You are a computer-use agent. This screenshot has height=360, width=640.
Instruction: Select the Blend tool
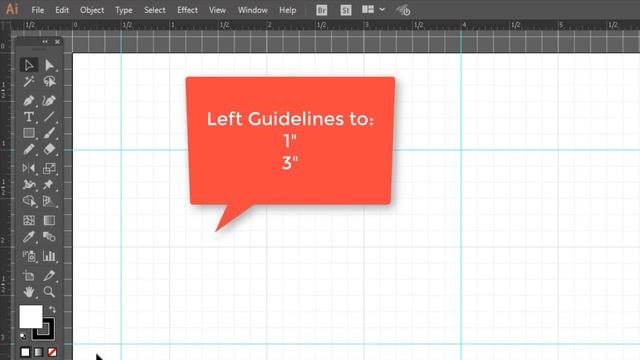click(49, 237)
